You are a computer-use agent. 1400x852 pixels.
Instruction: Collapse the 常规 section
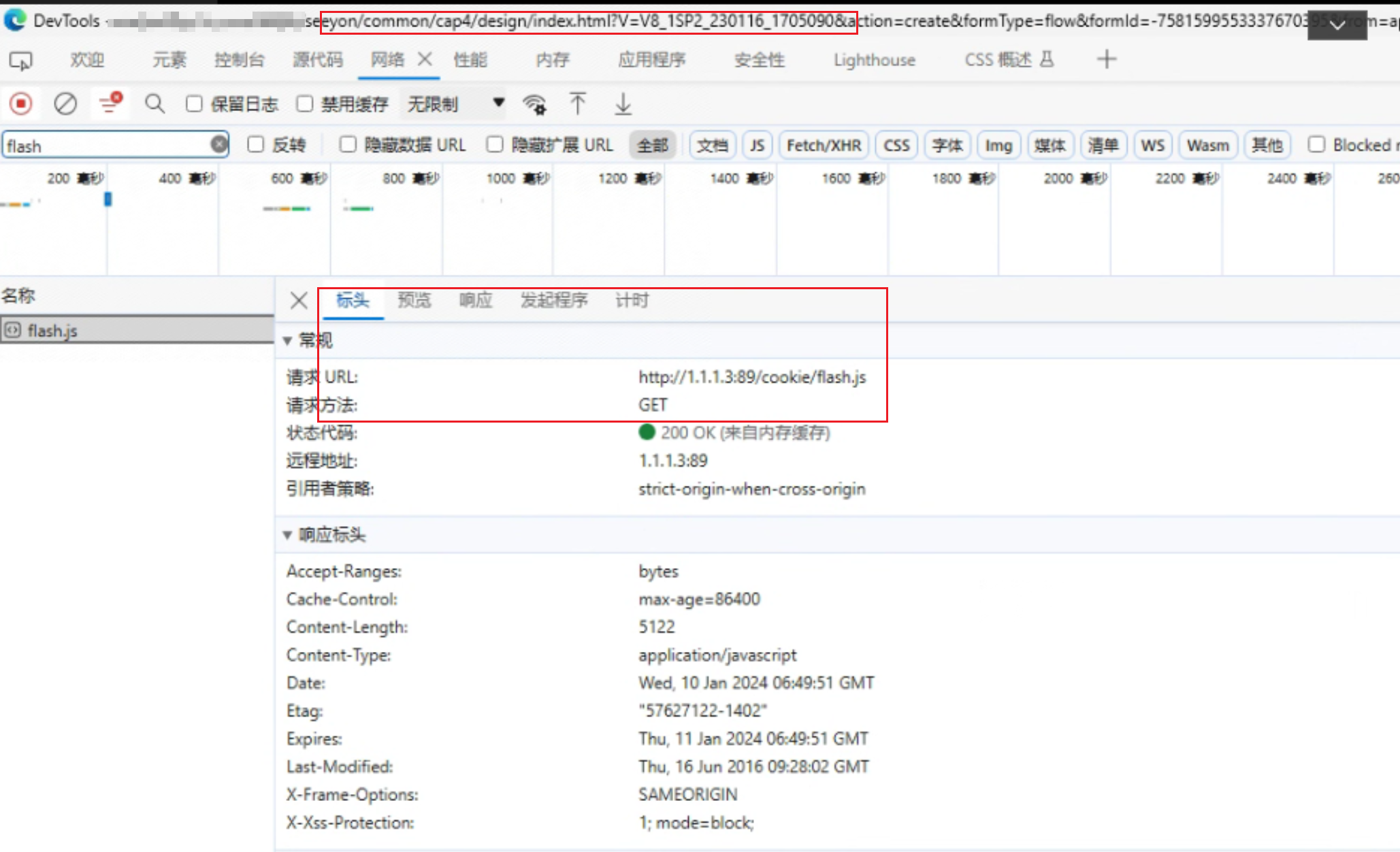(288, 340)
